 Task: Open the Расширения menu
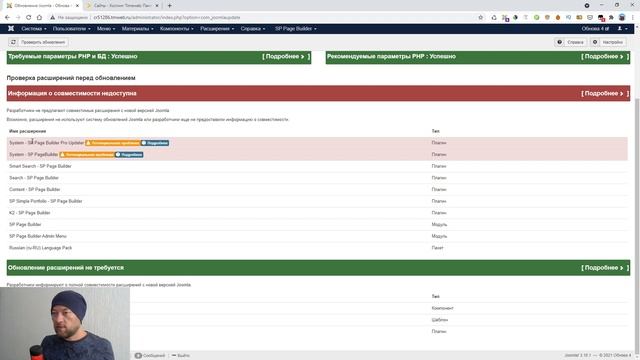point(217,29)
